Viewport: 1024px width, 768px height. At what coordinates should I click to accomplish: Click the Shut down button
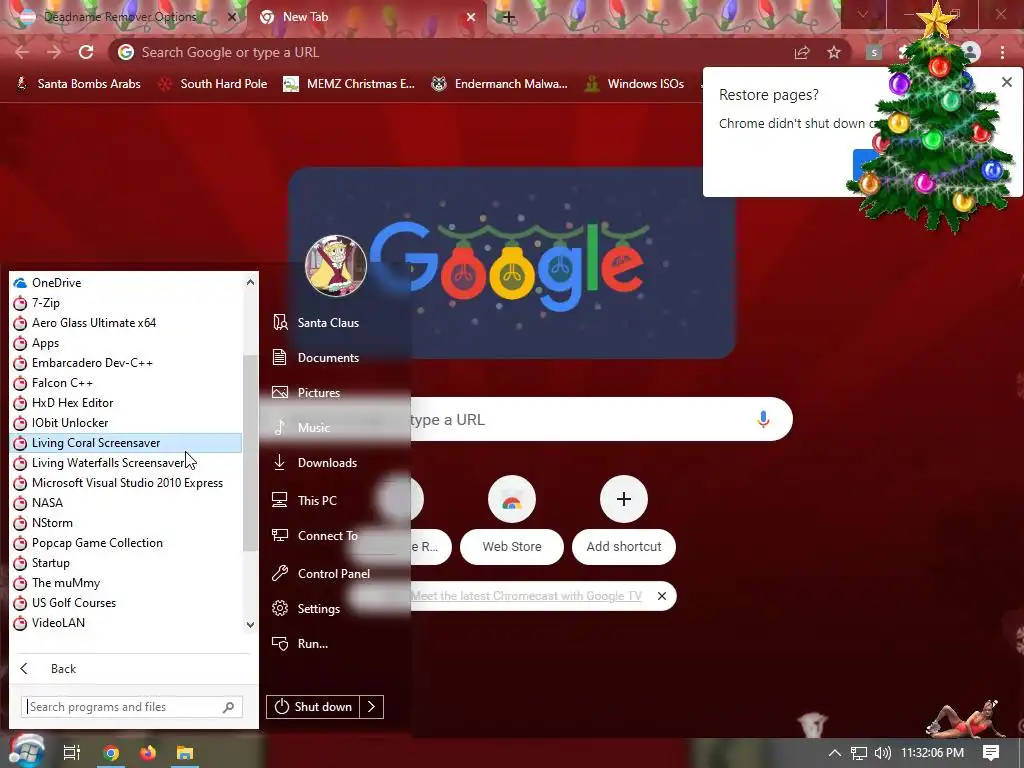[x=313, y=707]
